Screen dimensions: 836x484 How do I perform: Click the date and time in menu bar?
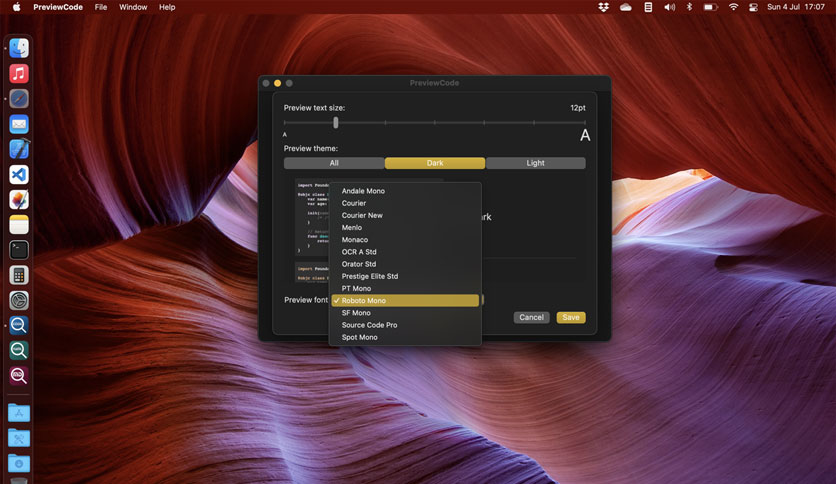[x=795, y=7]
